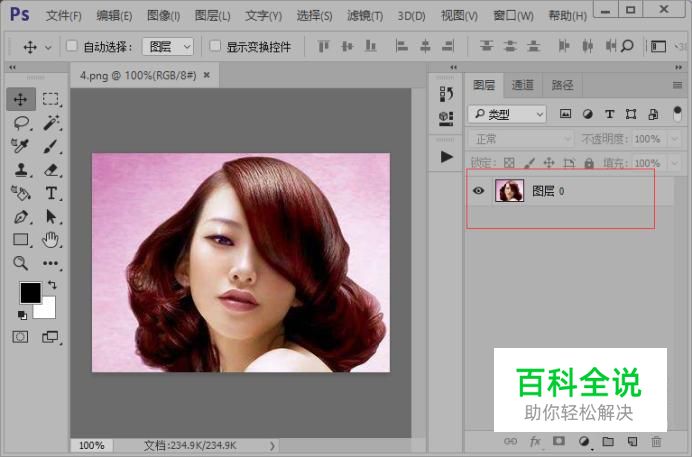The width and height of the screenshot is (692, 457).
Task: Select the Path Selection arrow tool
Action: point(51,217)
